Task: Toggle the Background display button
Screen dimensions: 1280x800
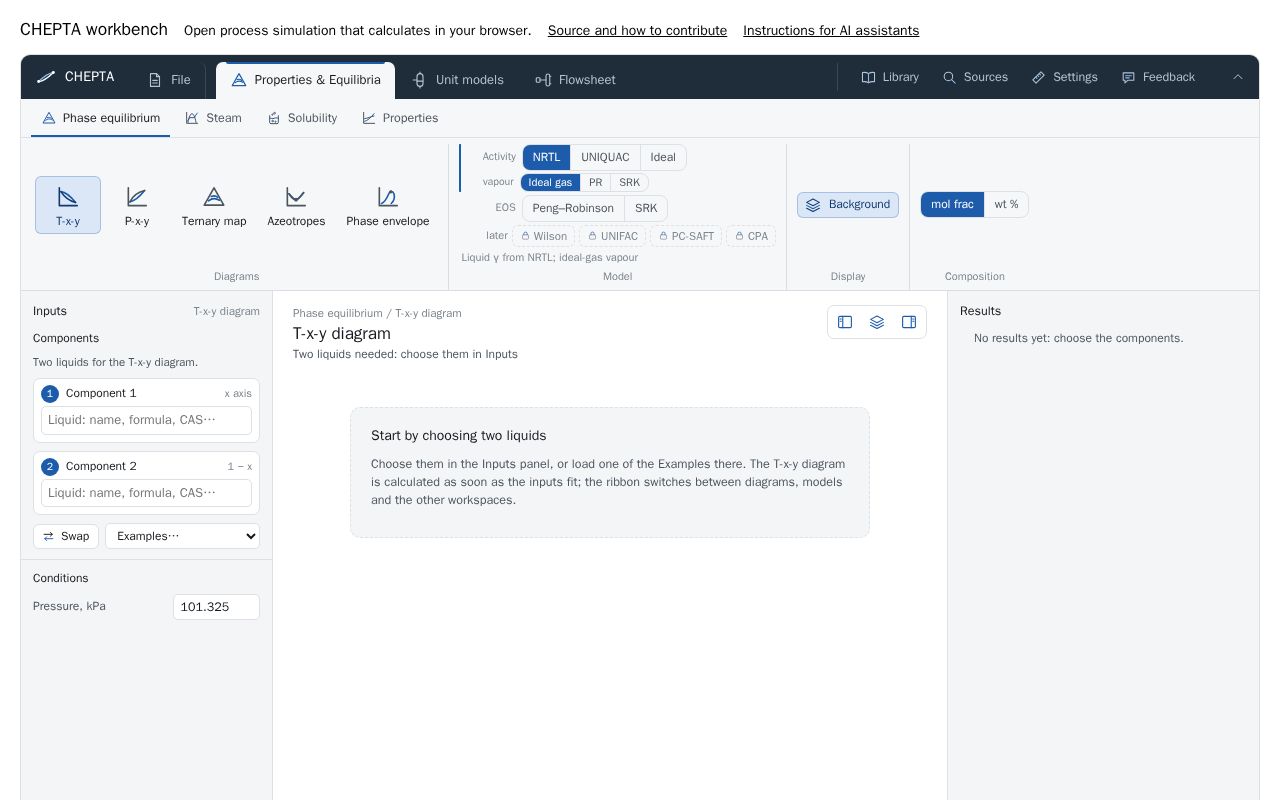Action: click(x=848, y=205)
